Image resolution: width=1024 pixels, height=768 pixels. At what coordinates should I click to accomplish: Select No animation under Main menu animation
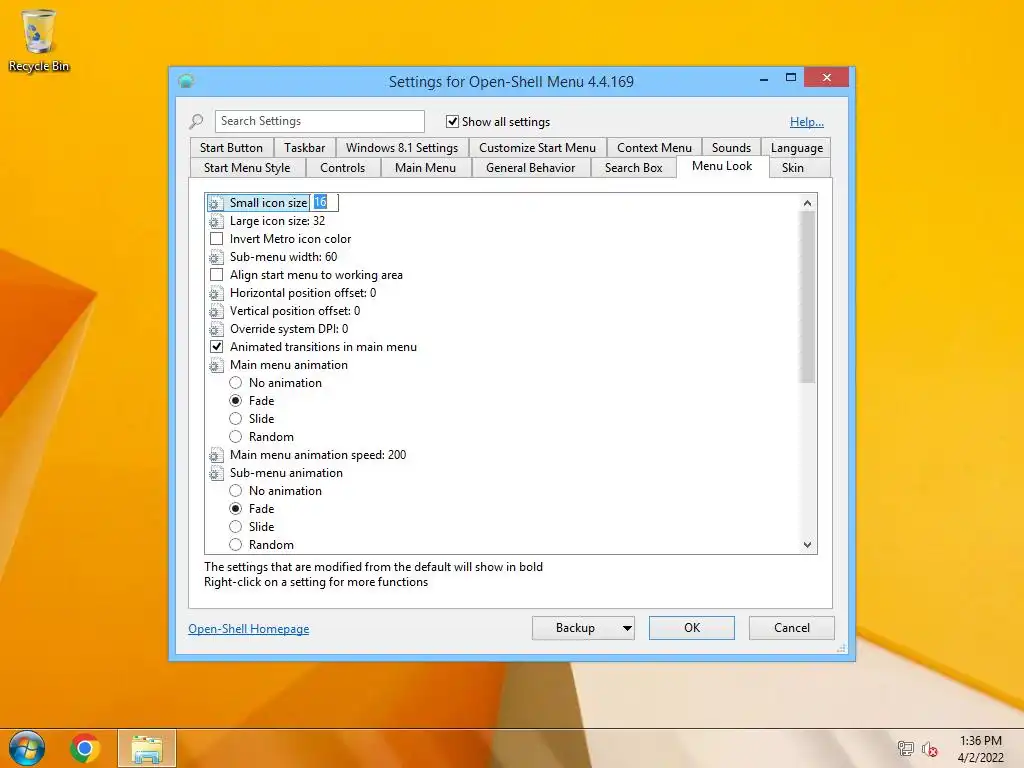pyautogui.click(x=236, y=383)
